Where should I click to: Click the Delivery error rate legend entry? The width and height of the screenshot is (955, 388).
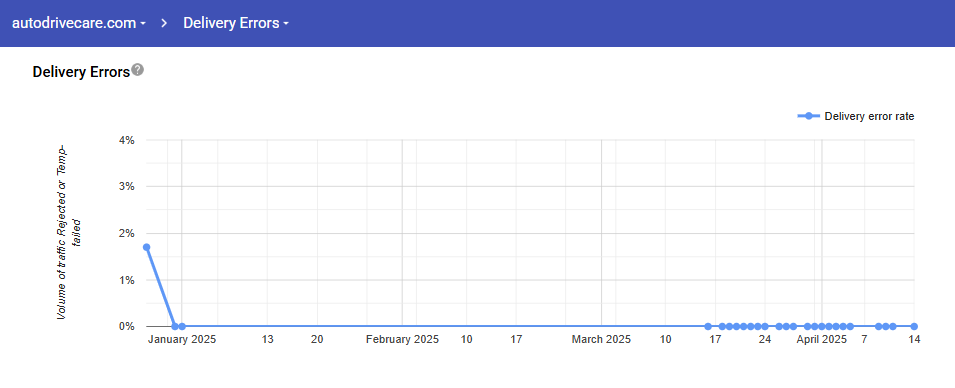(x=856, y=116)
